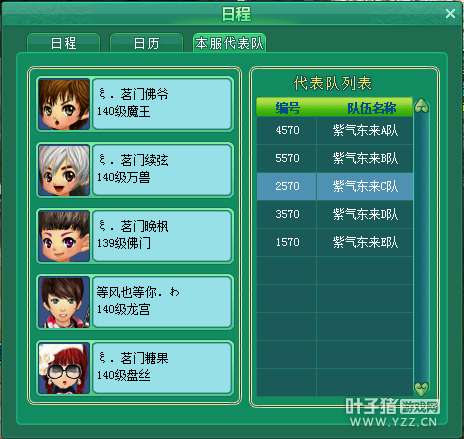
Task: Choose team number 5570 紫气东来B队
Action: 335,158
